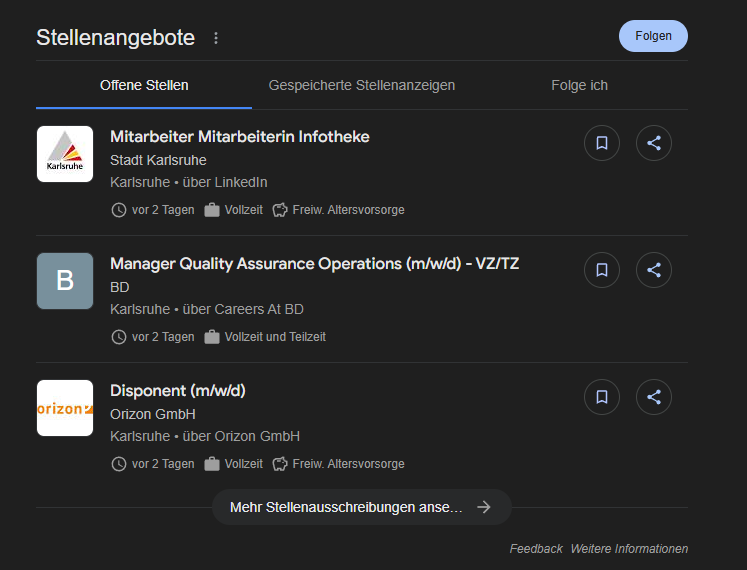Viewport: 747px width, 570px height.
Task: Click 'vor 2 Tagen' on Infotheke job
Action: click(x=163, y=210)
